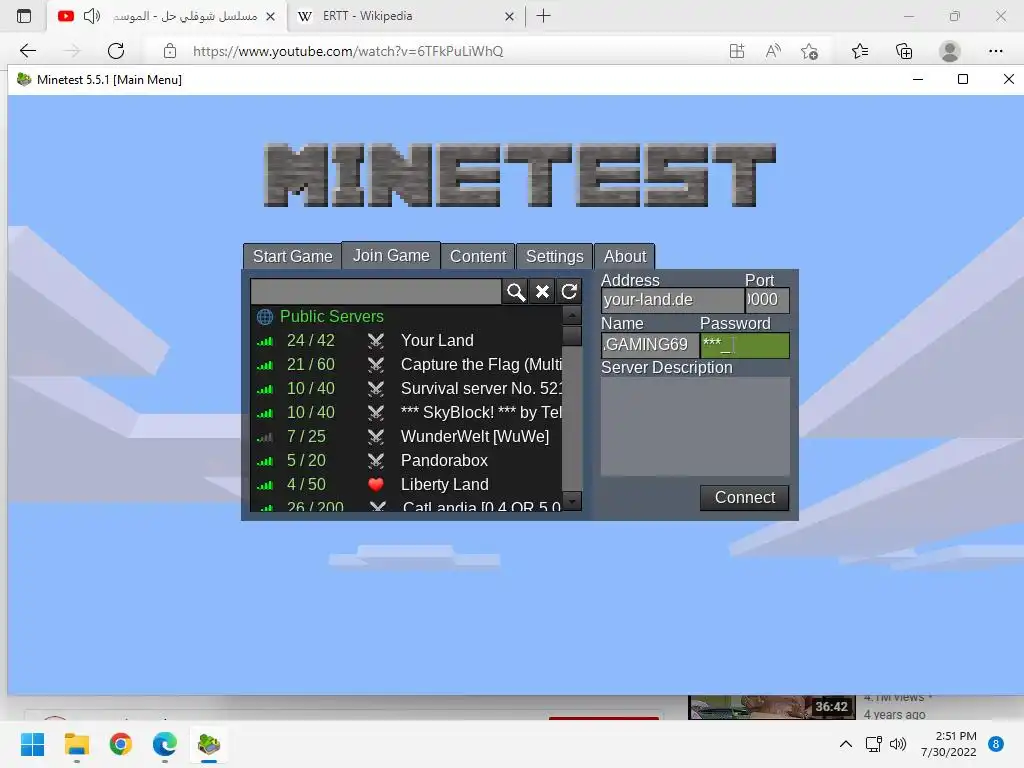Open a new browser tab
Image resolution: width=1024 pixels, height=768 pixels.
coord(543,16)
